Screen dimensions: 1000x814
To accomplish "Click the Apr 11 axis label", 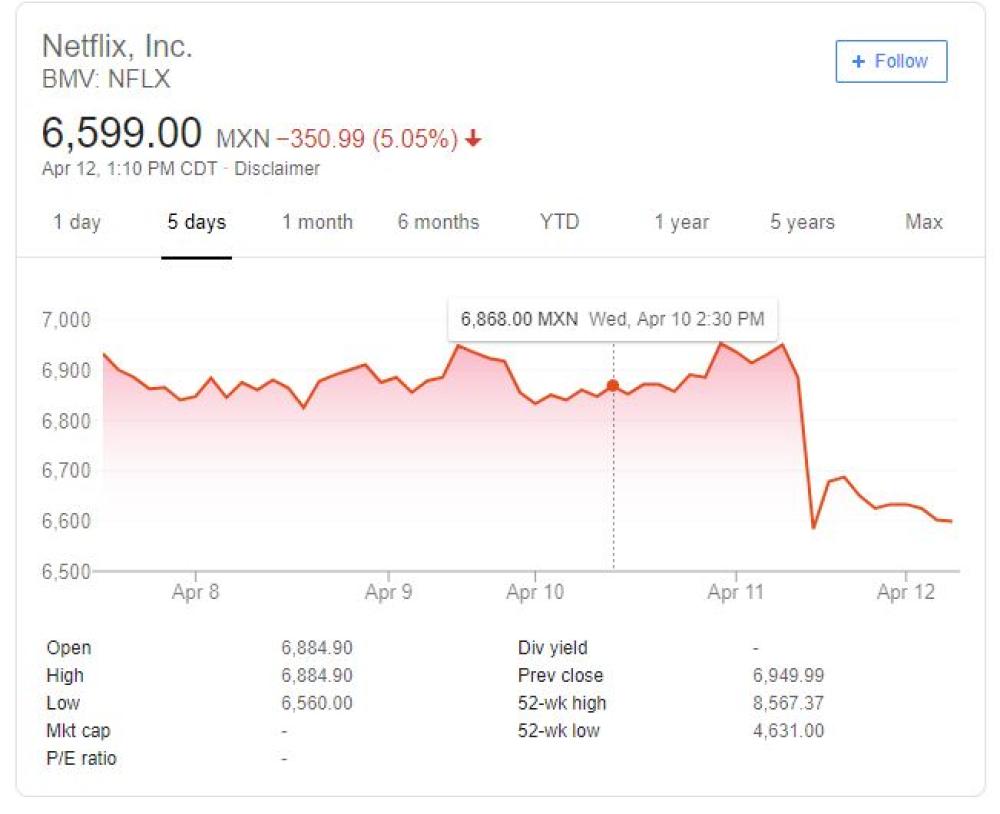I will click(735, 592).
